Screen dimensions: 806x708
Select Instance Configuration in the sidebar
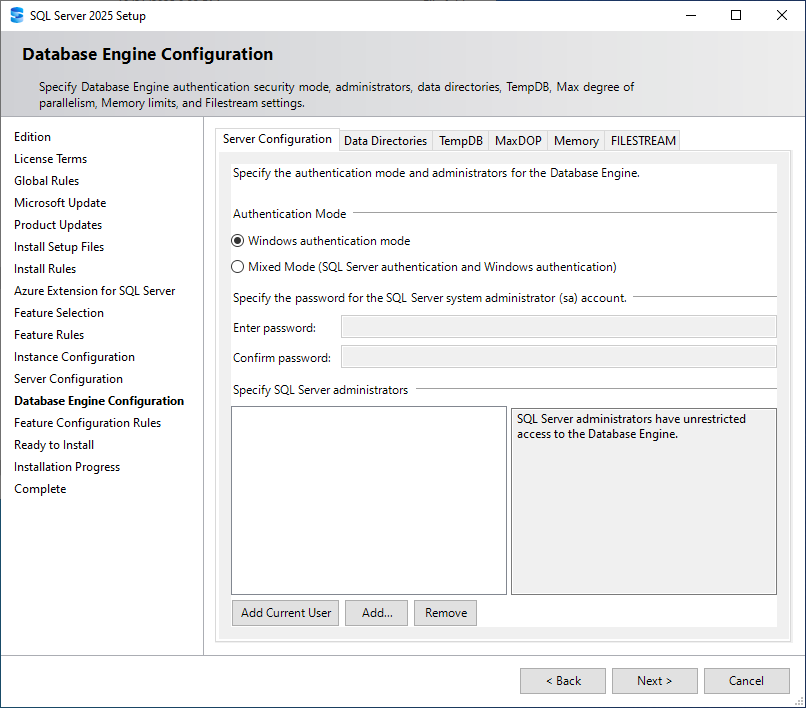tap(73, 356)
